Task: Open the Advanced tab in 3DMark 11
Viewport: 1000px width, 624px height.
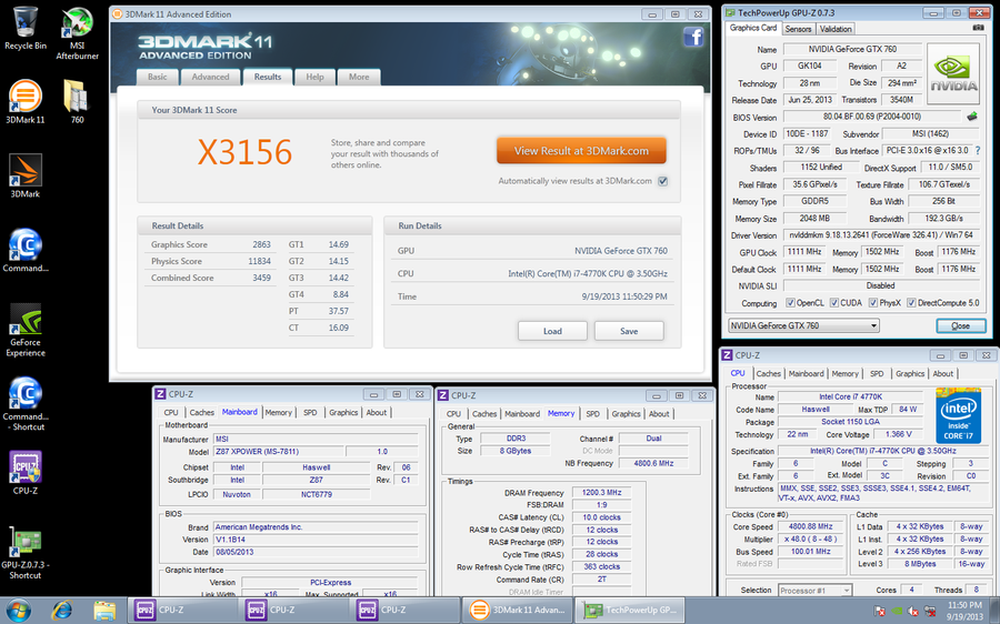Action: [x=210, y=77]
